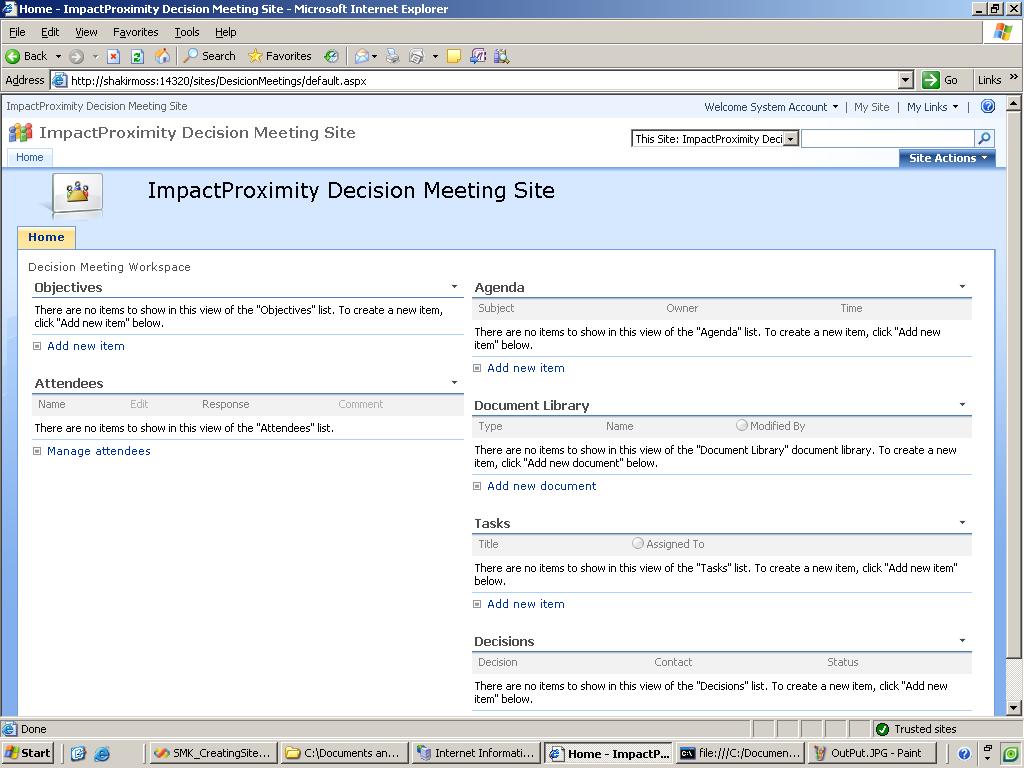This screenshot has height=768, width=1024.
Task: Click the Print icon in toolbar
Action: tap(393, 56)
